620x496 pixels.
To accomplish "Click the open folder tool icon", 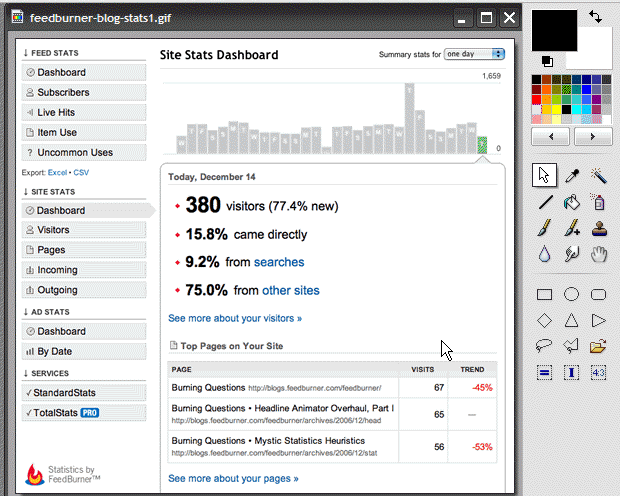I will click(x=598, y=346).
